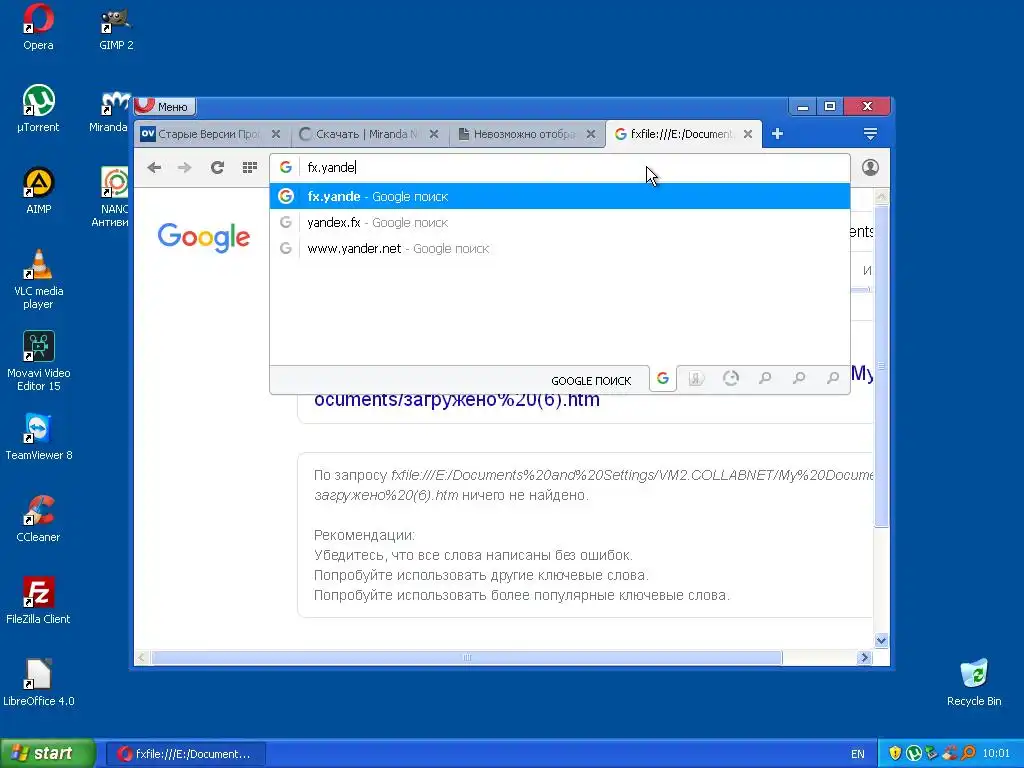This screenshot has width=1024, height=768.
Task: Click the address bar containing fx.yande
Action: coord(560,168)
